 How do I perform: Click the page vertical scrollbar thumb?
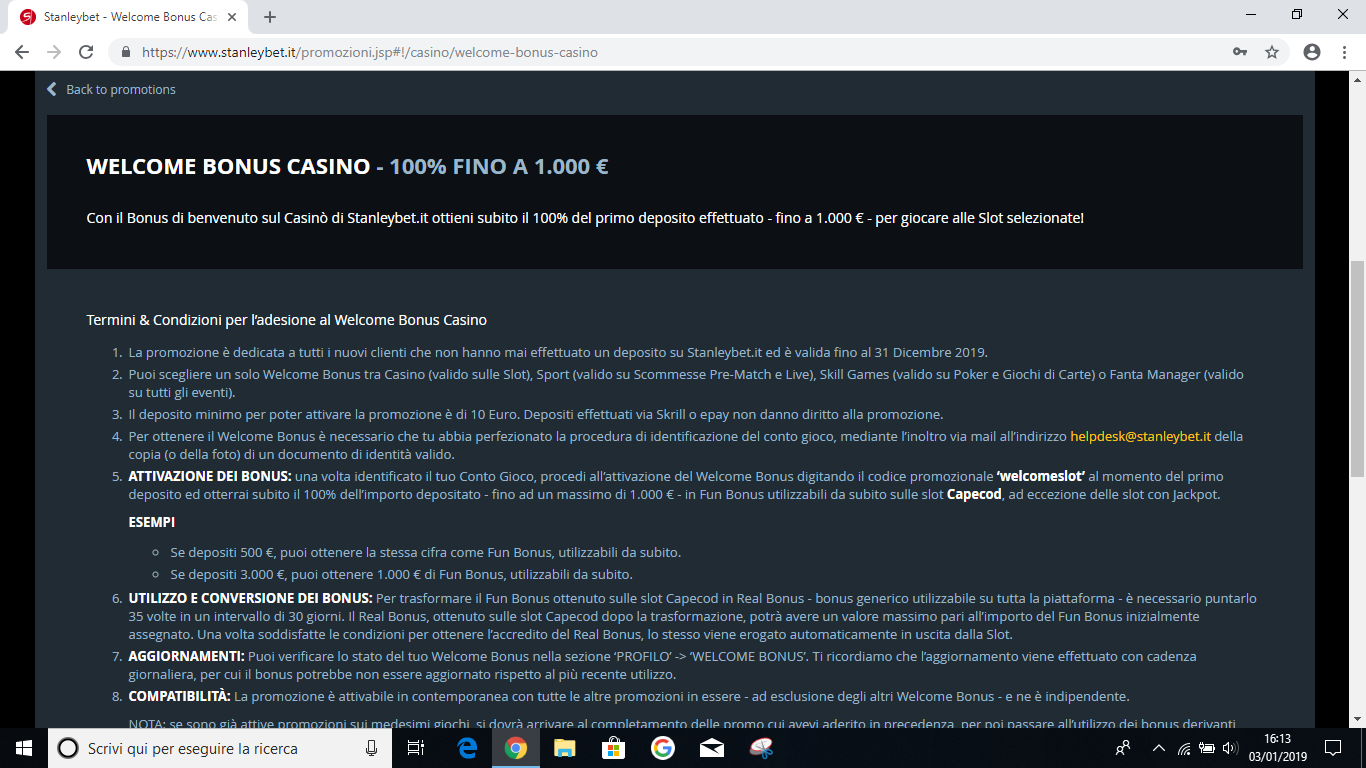(x=1357, y=368)
